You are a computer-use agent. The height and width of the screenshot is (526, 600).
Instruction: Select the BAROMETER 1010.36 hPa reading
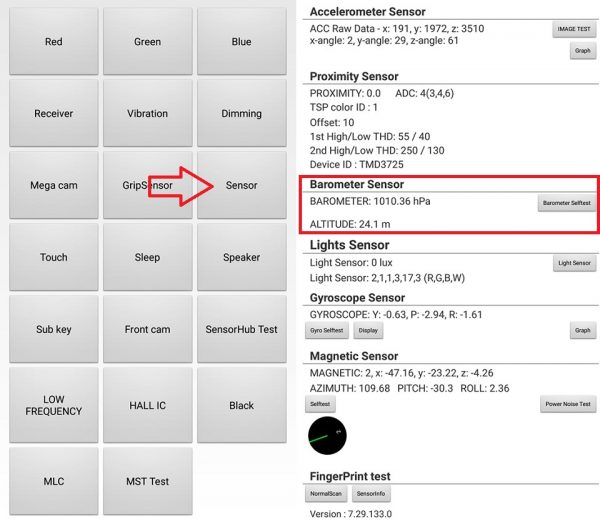coord(370,201)
